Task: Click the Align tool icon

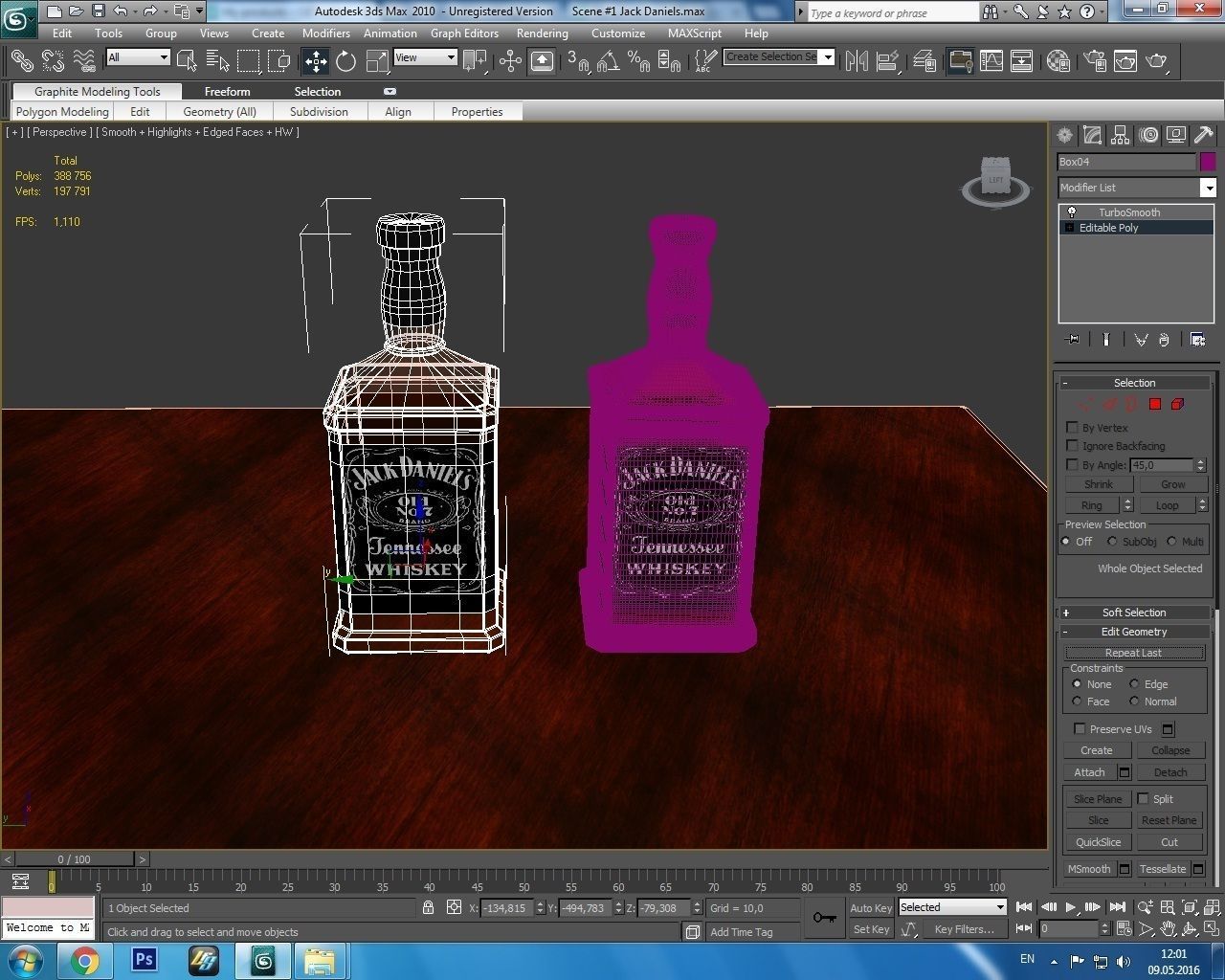Action: point(888,61)
